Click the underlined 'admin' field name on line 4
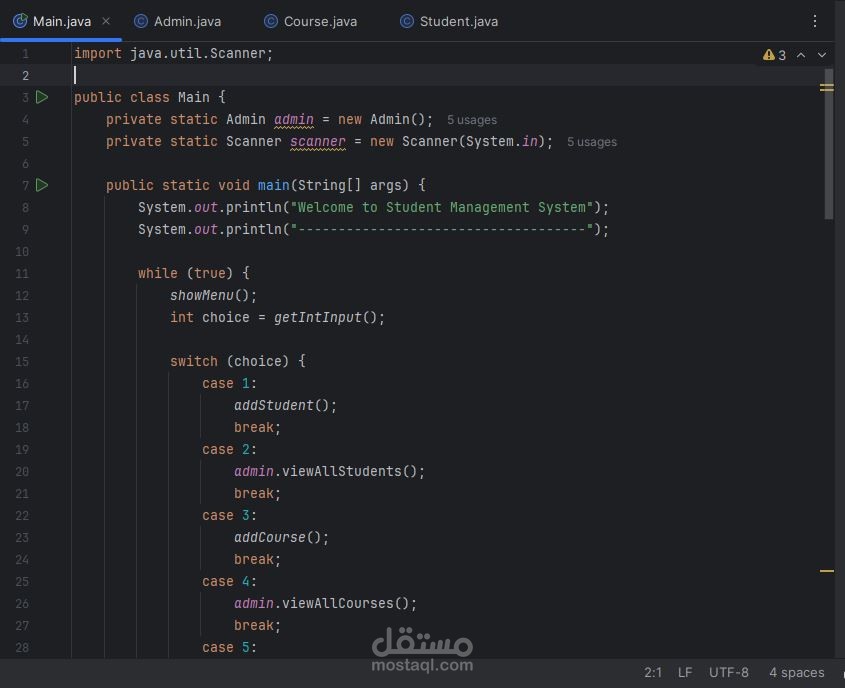Image resolution: width=845 pixels, height=688 pixels. pos(294,119)
